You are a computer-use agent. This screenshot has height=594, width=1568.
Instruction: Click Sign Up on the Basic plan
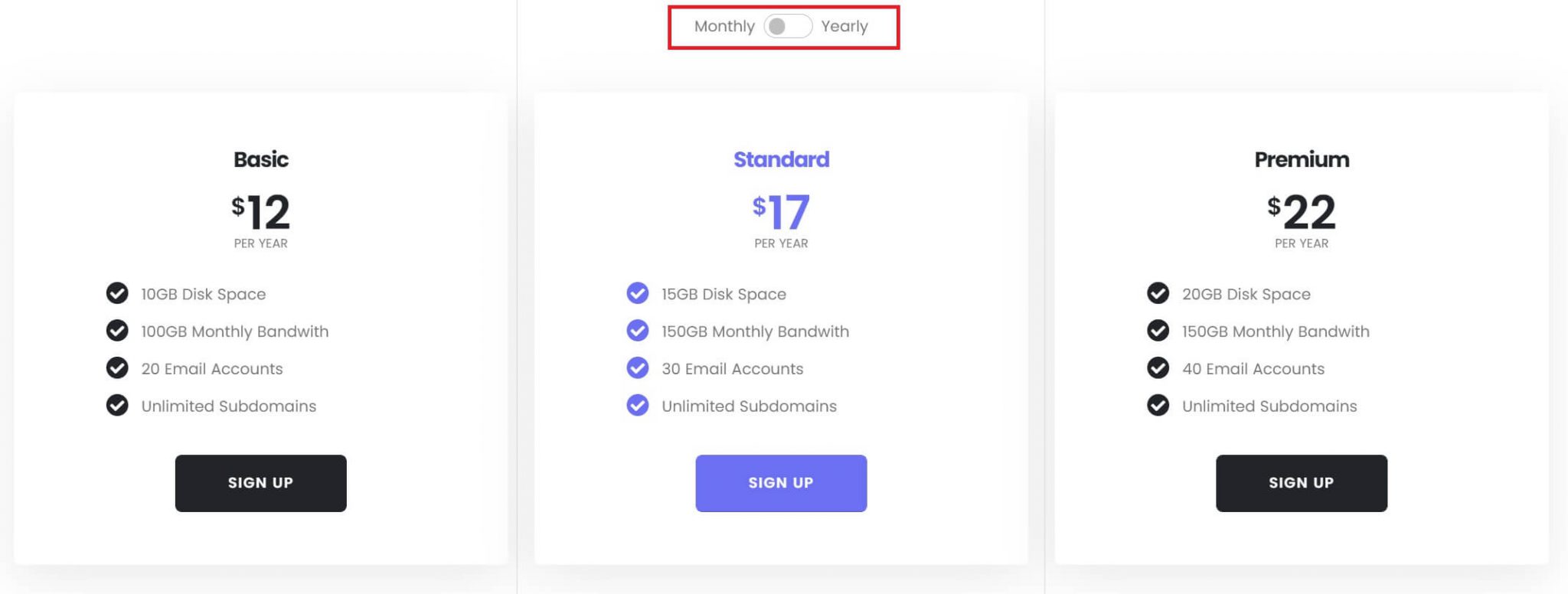(x=261, y=482)
